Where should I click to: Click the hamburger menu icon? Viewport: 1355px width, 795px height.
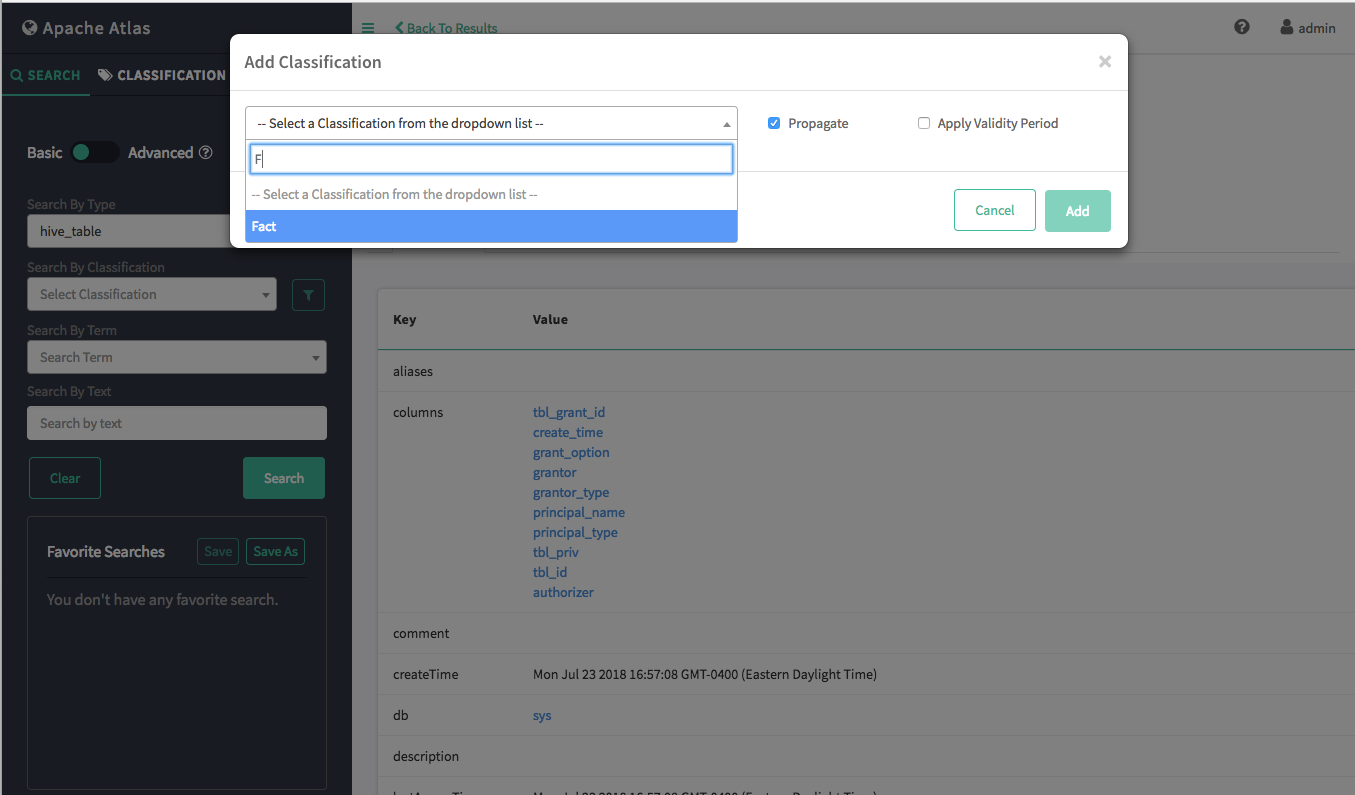pos(368,28)
